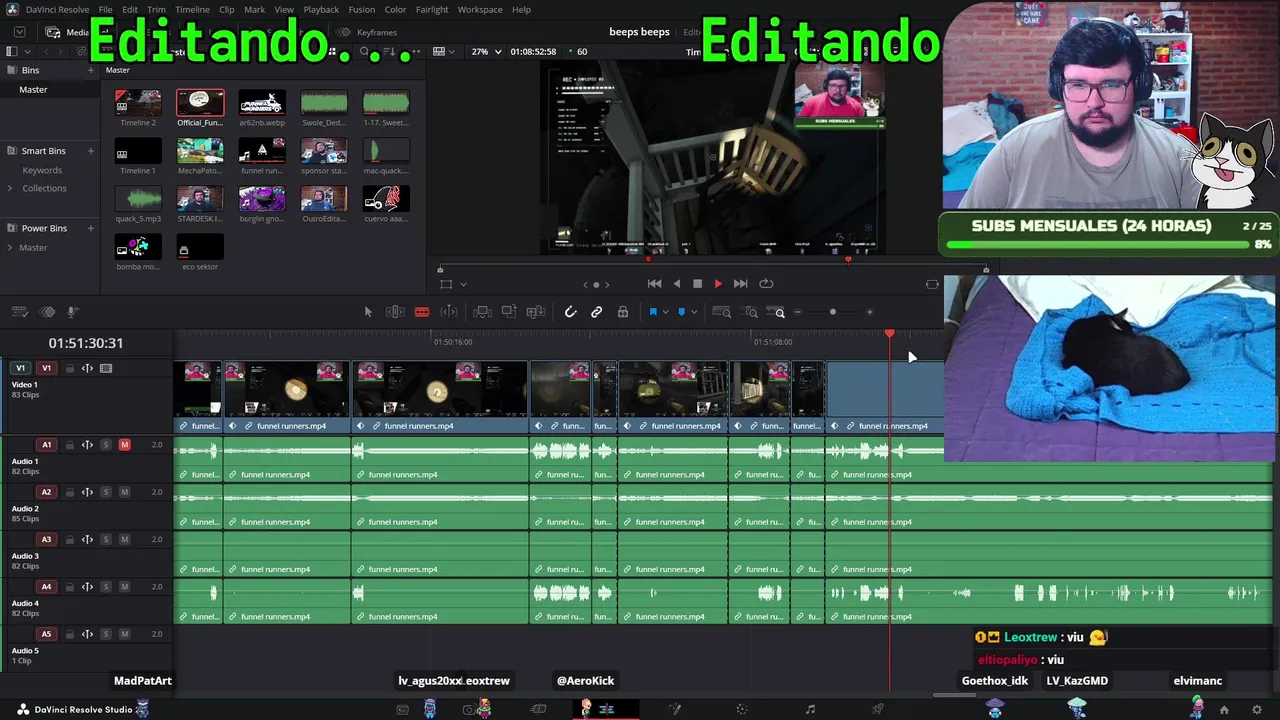The image size is (1280, 720).
Task: Add a blue Flag to clip
Action: [x=653, y=312]
